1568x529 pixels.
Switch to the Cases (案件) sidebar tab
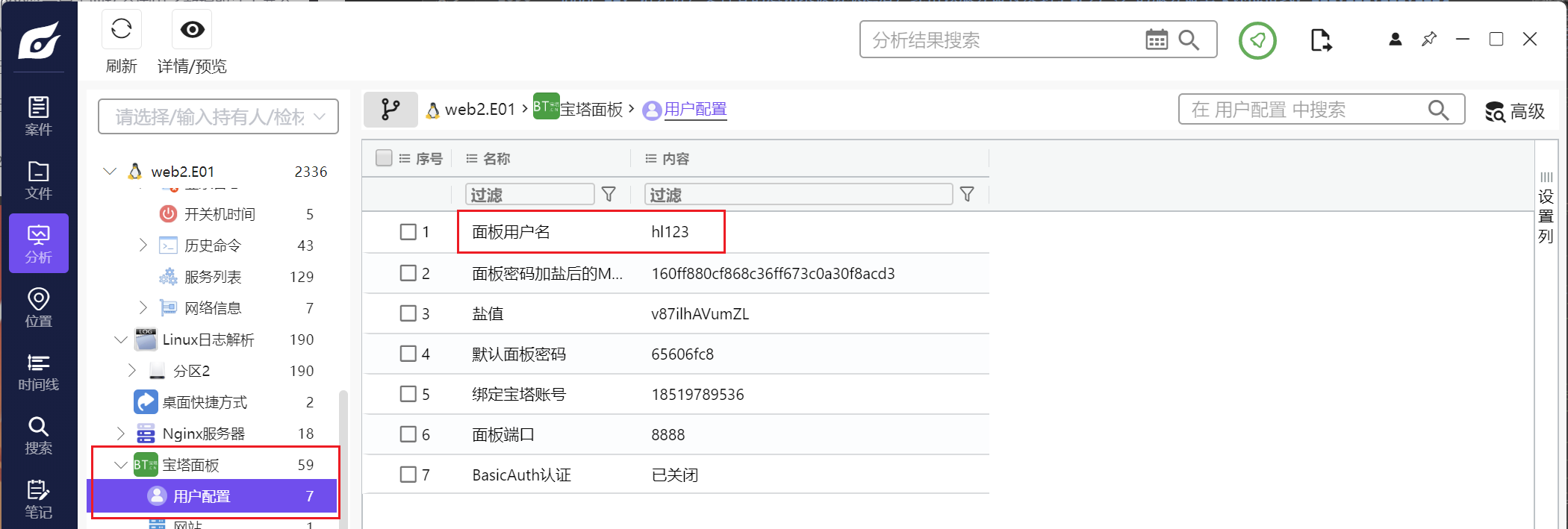(39, 116)
